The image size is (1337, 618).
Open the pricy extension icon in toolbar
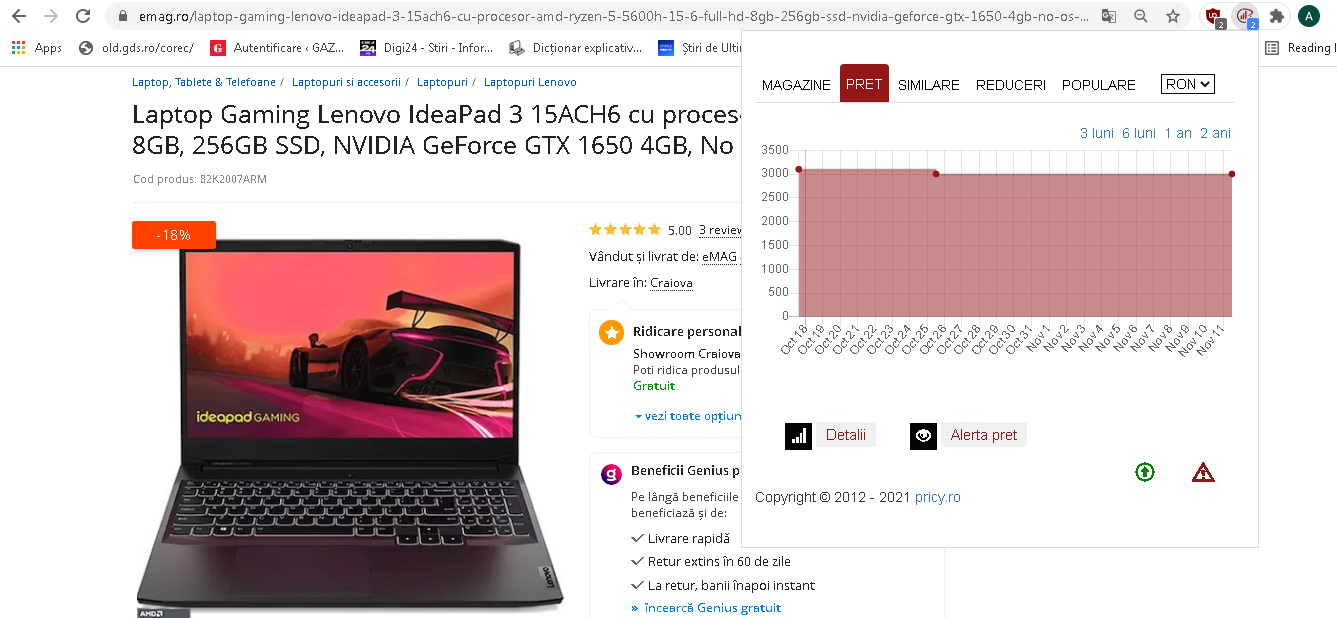pyautogui.click(x=1245, y=16)
